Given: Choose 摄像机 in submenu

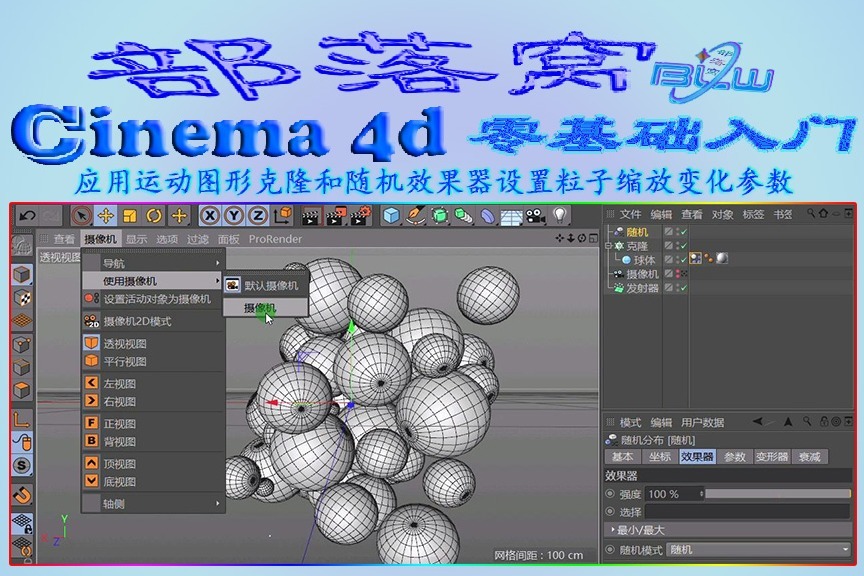Looking at the screenshot, I should (x=266, y=307).
